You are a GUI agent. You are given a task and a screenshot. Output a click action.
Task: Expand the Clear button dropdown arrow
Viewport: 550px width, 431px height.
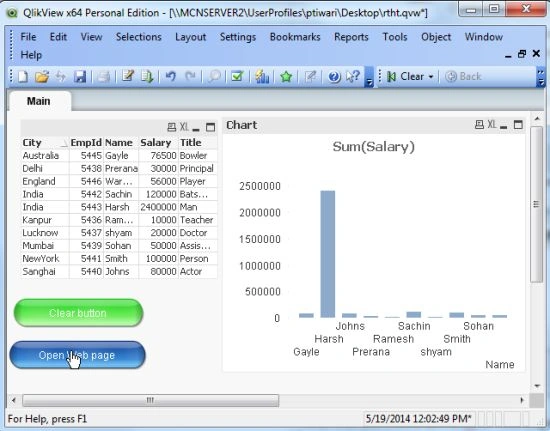click(431, 76)
